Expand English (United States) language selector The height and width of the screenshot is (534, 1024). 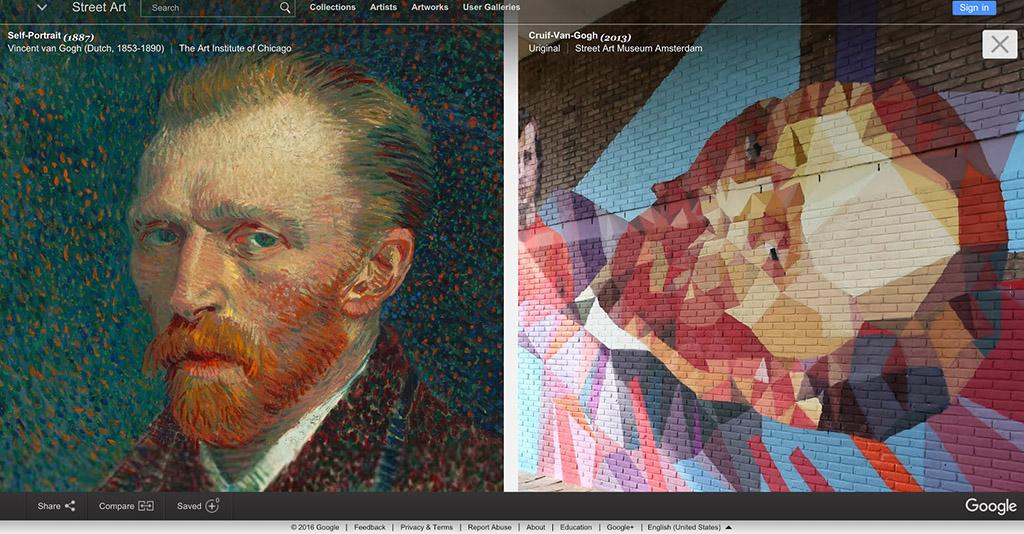point(690,527)
